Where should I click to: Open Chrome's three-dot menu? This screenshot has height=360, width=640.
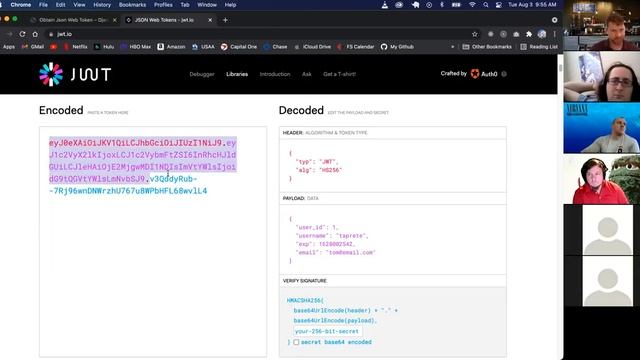pos(554,34)
